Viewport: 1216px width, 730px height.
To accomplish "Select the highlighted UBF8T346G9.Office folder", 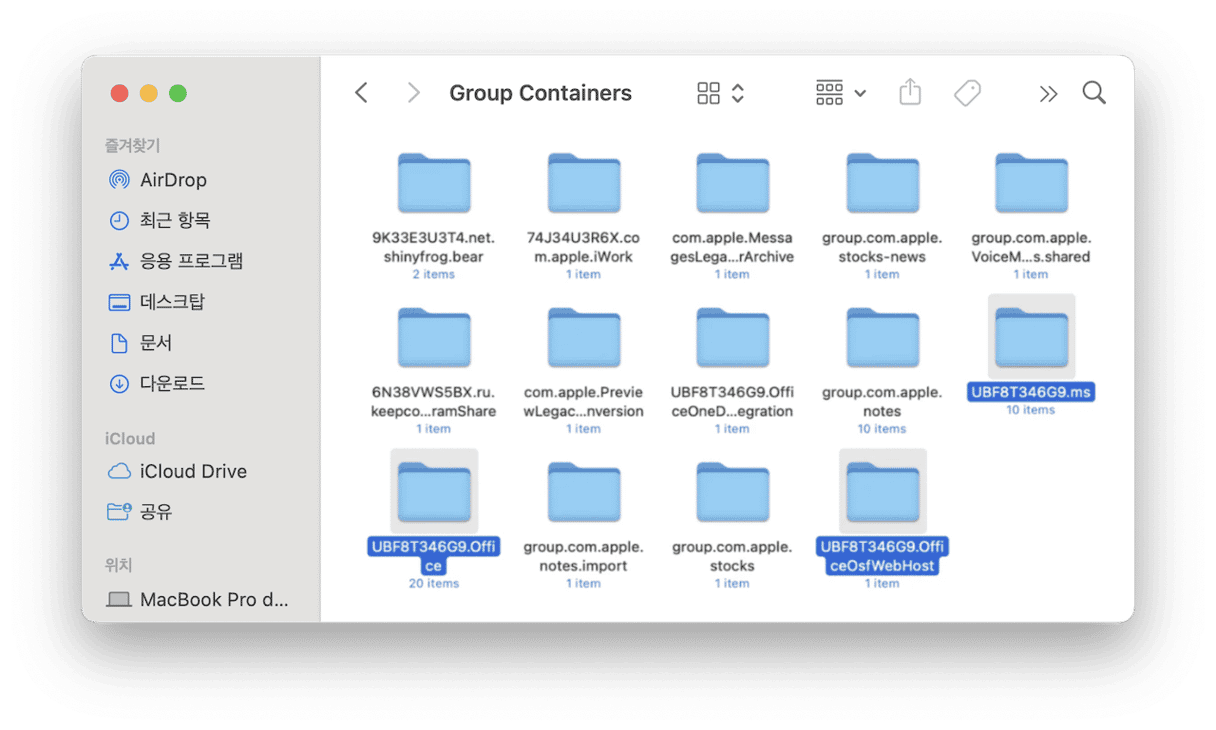I will click(x=434, y=493).
